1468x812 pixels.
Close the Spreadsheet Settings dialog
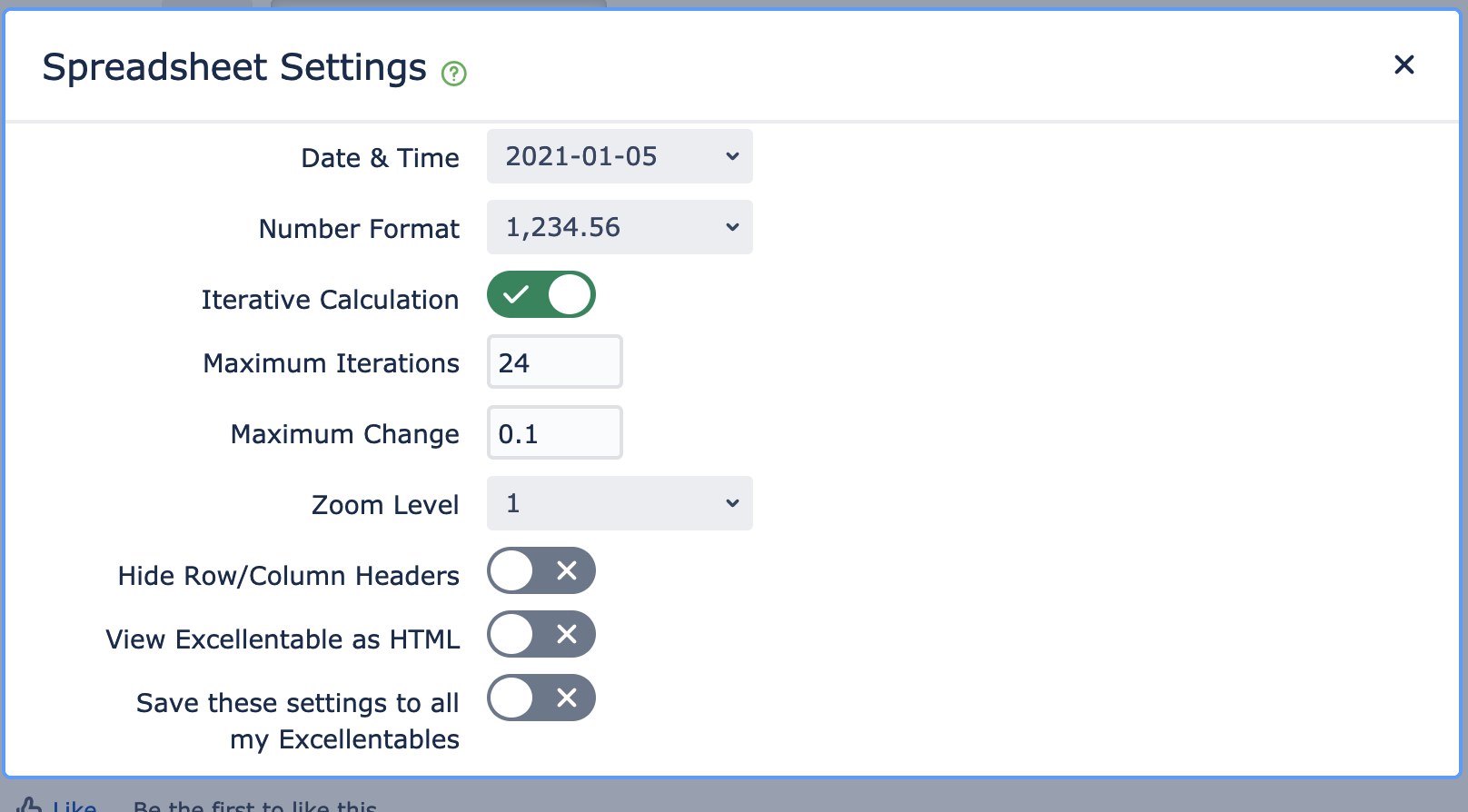click(x=1404, y=64)
